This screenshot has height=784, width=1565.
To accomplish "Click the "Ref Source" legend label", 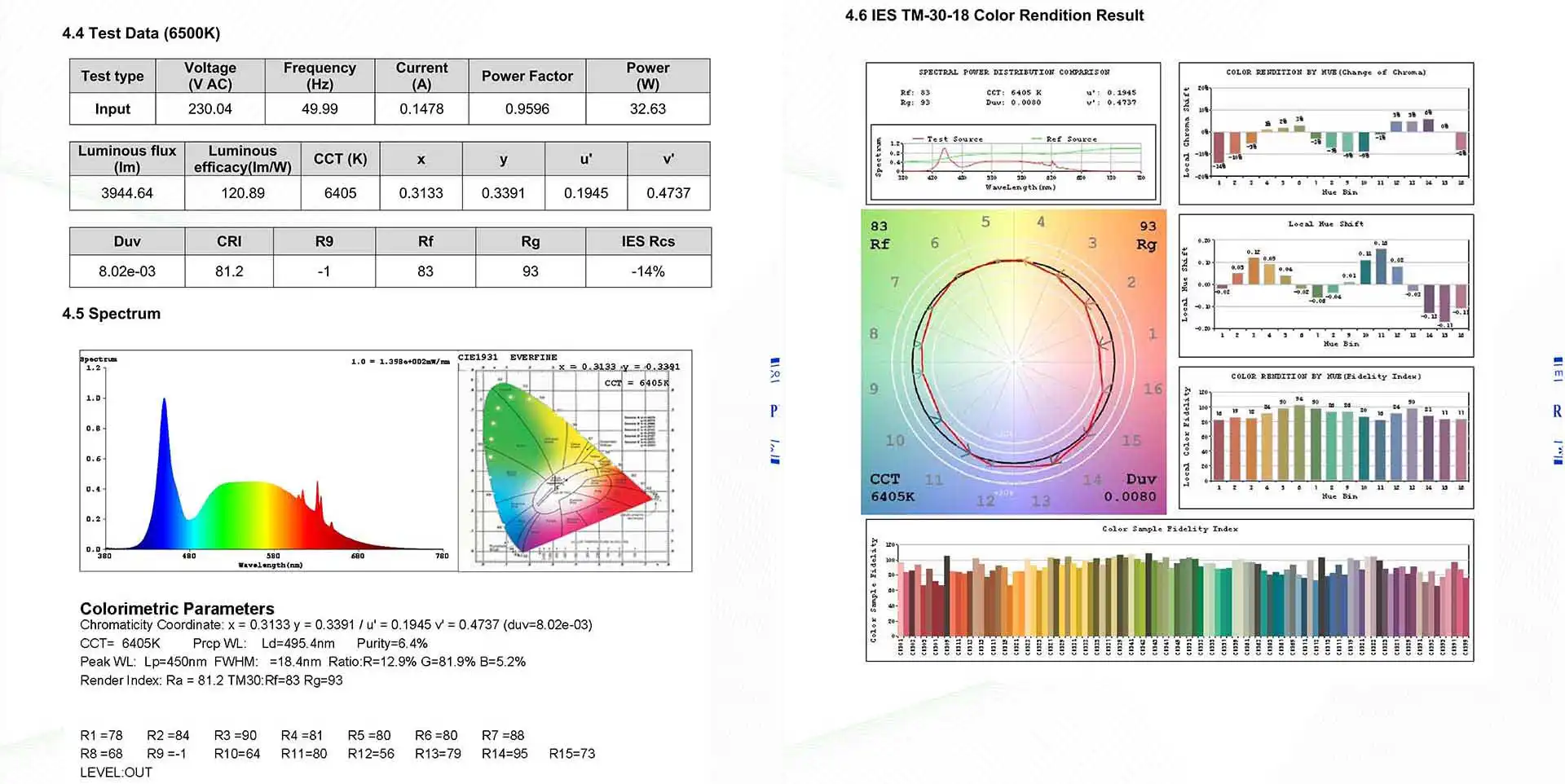I will pyautogui.click(x=1071, y=139).
